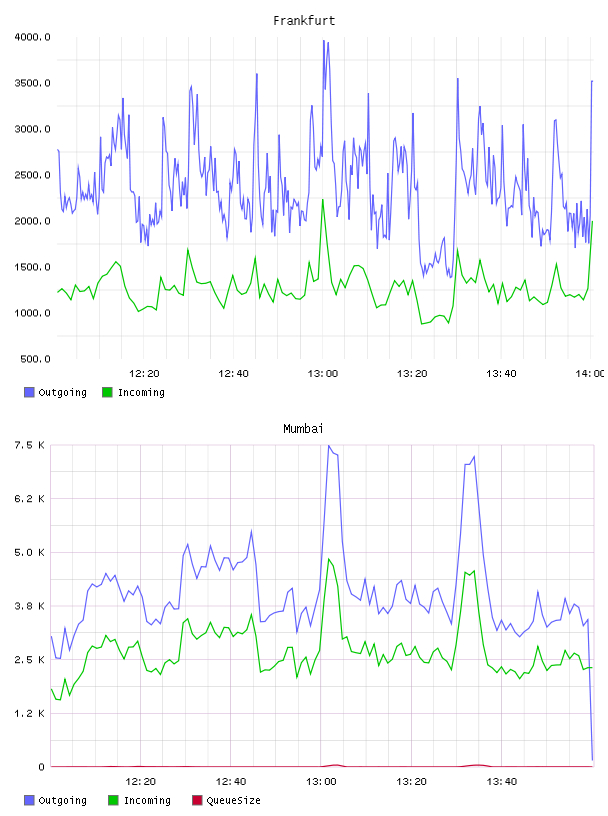Click the 12:20 time label on Mumbai chart
608x816 pixels.
(x=141, y=782)
